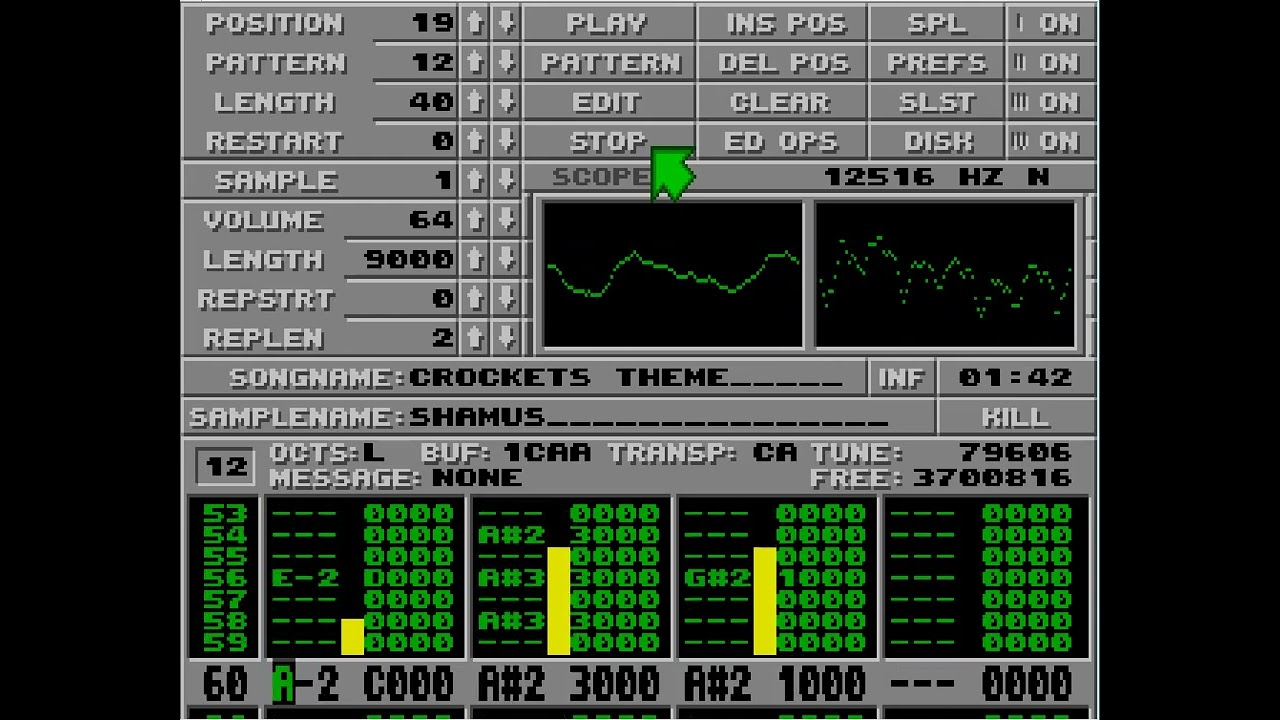Stop playback with STOP button

pos(608,141)
